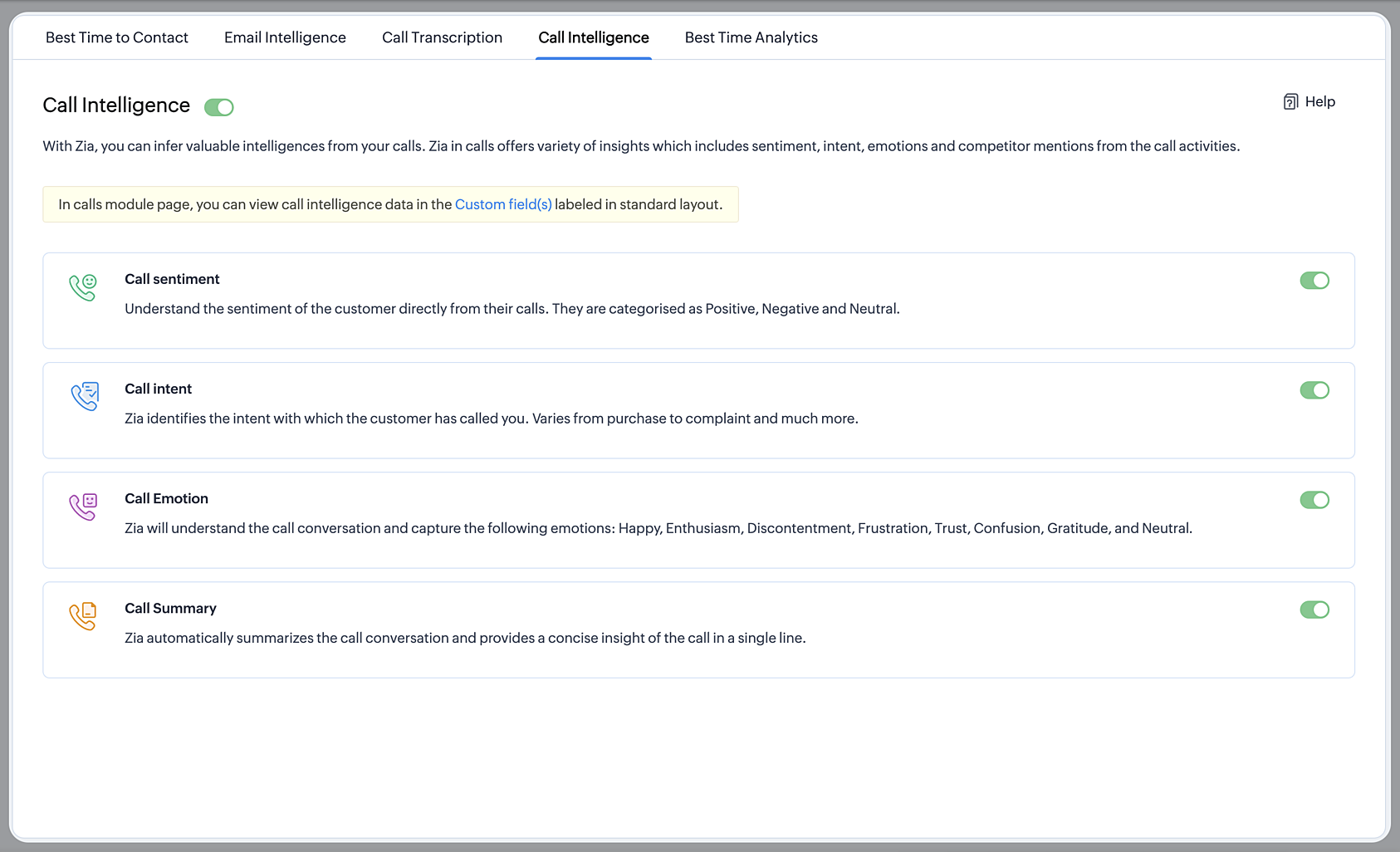Click the Call Intelligence page title
1400x852 pixels.
click(x=116, y=105)
